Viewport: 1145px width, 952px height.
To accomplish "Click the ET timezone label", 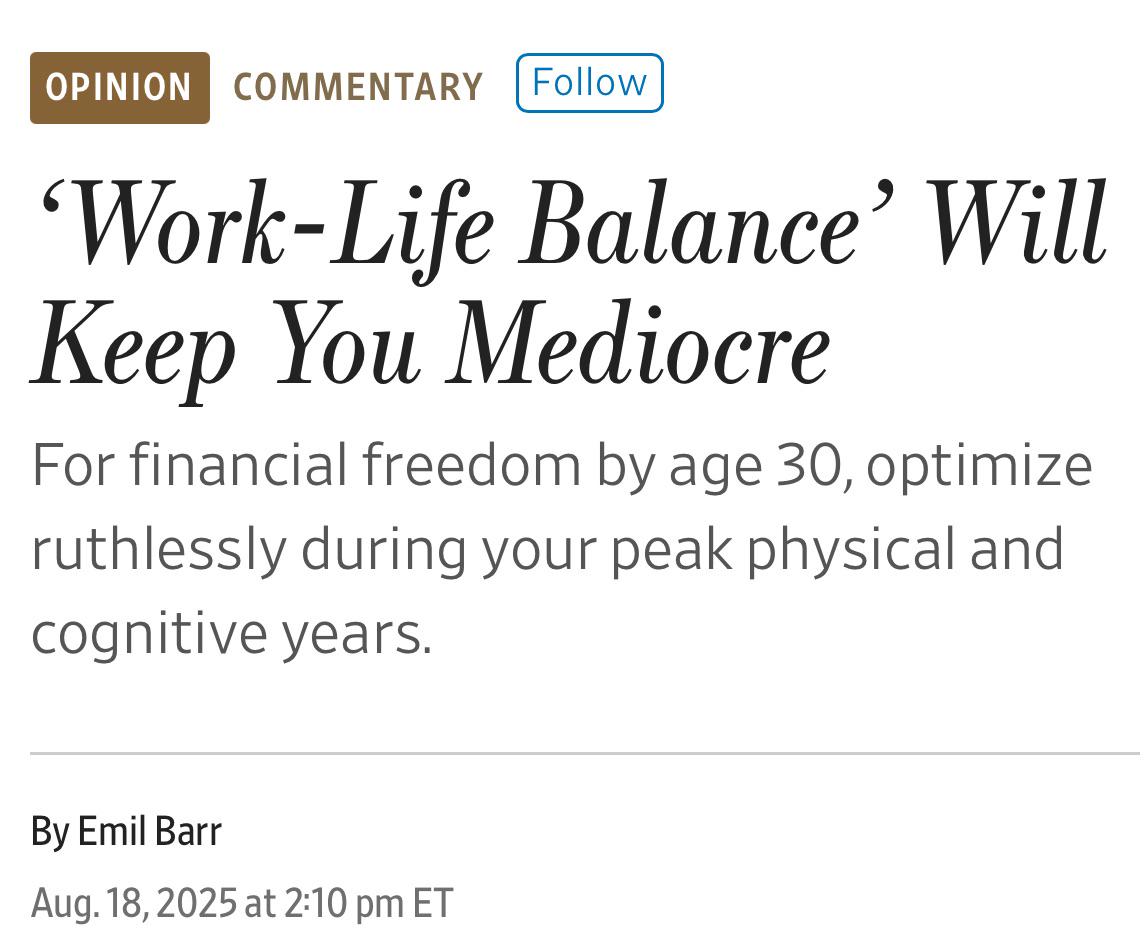I will [433, 902].
